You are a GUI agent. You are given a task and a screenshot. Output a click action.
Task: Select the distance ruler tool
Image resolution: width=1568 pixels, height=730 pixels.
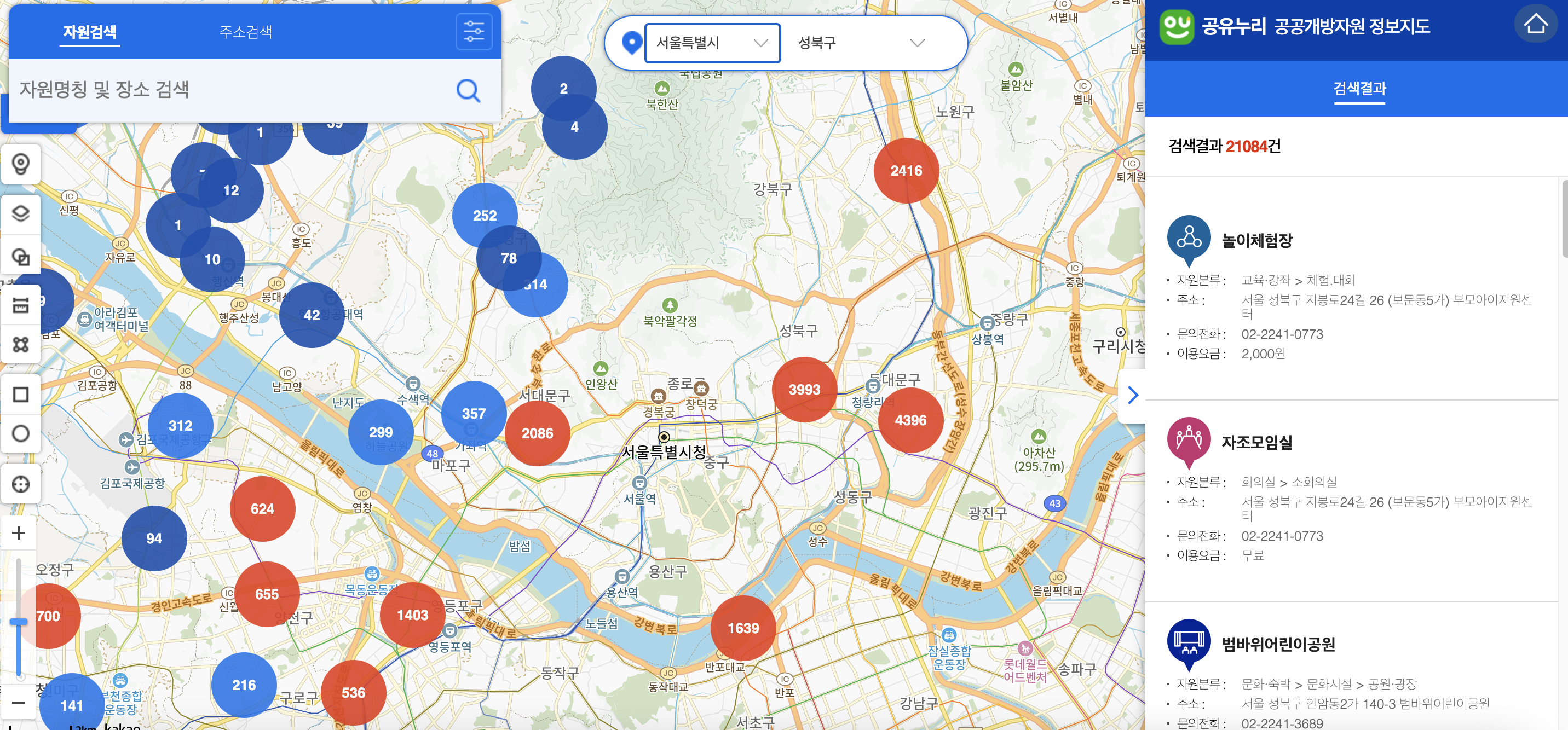click(x=21, y=305)
